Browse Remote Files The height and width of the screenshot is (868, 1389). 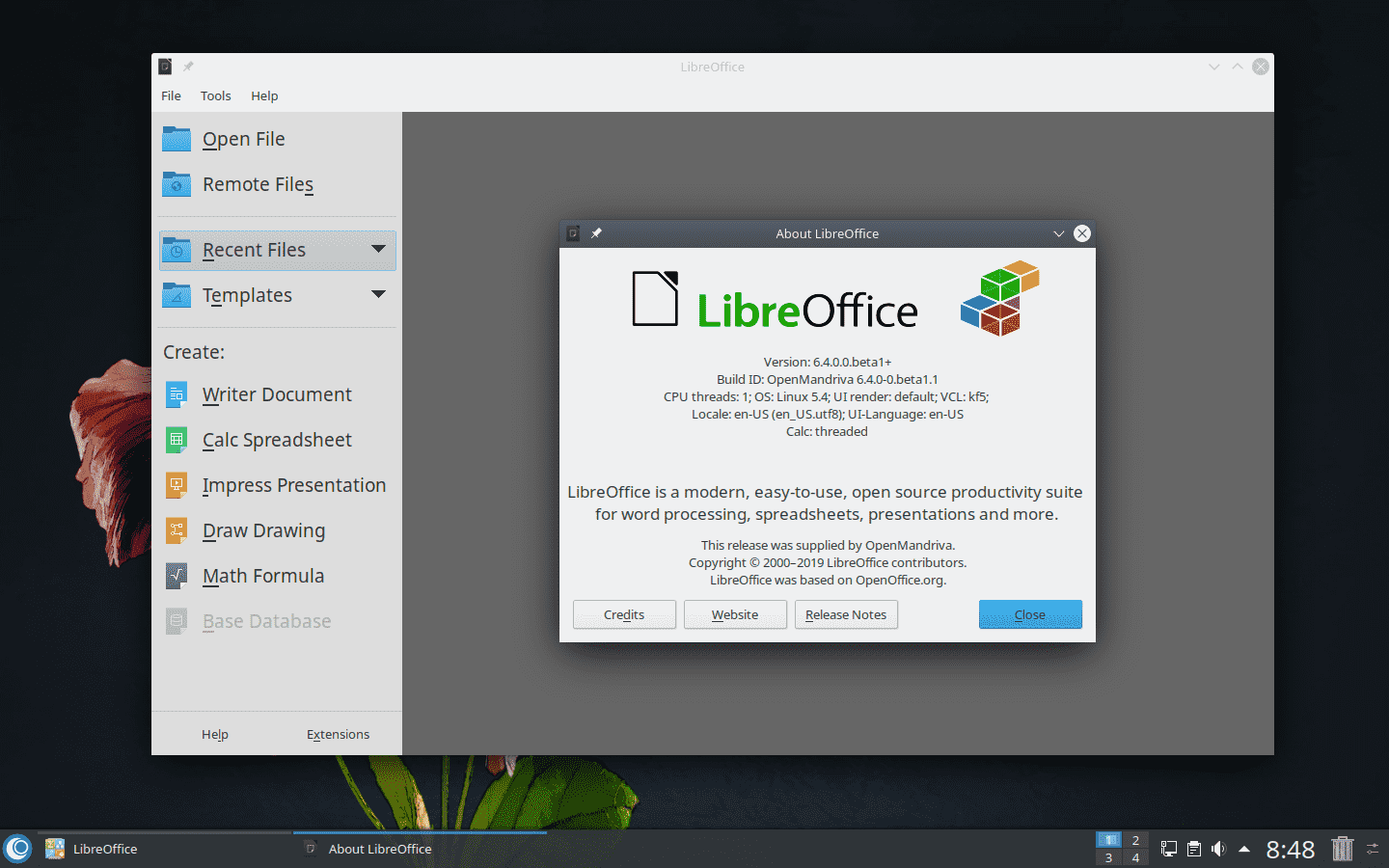pyautogui.click(x=258, y=184)
